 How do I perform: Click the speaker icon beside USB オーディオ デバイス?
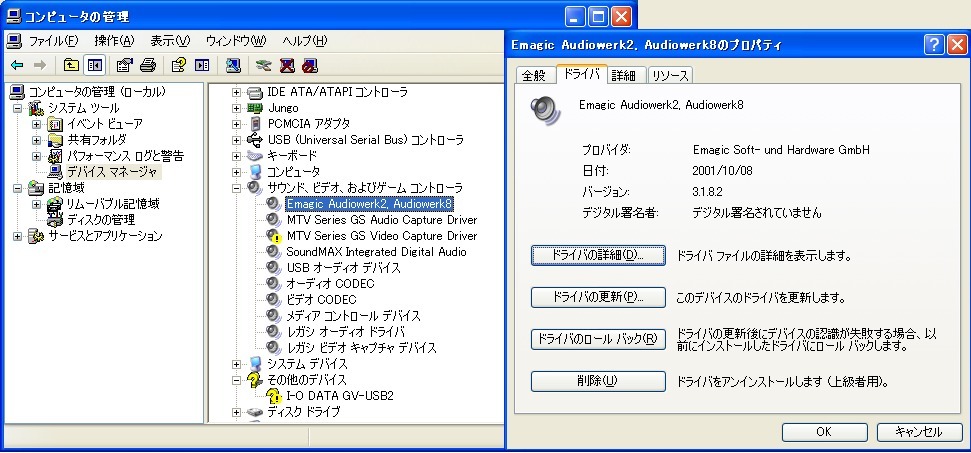[x=274, y=268]
